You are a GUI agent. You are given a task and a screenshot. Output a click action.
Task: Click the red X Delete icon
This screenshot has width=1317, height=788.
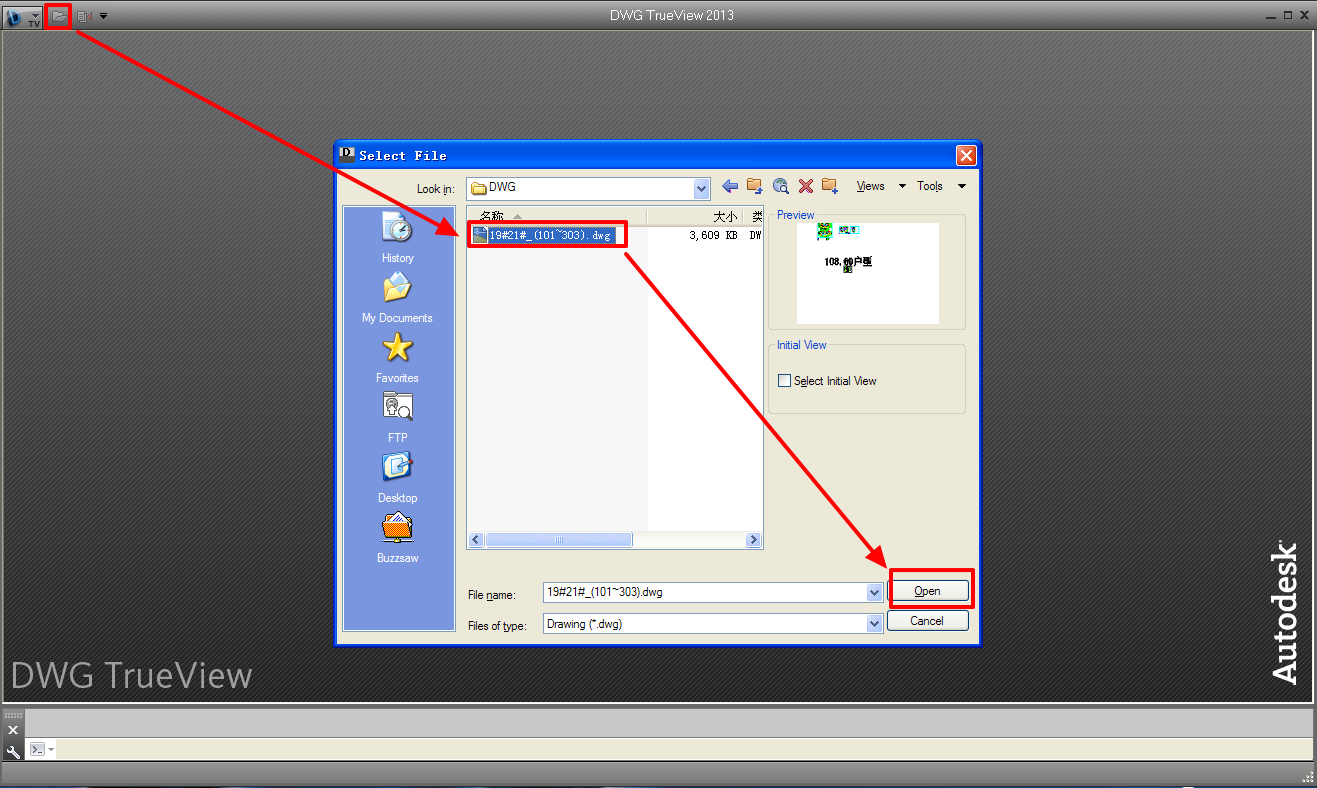point(805,186)
